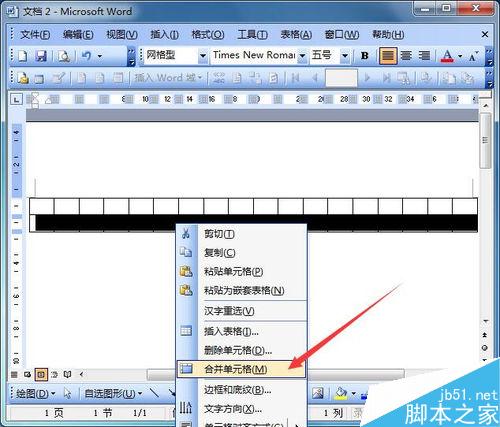Switch to Reading Layout view icon

[x=68, y=375]
